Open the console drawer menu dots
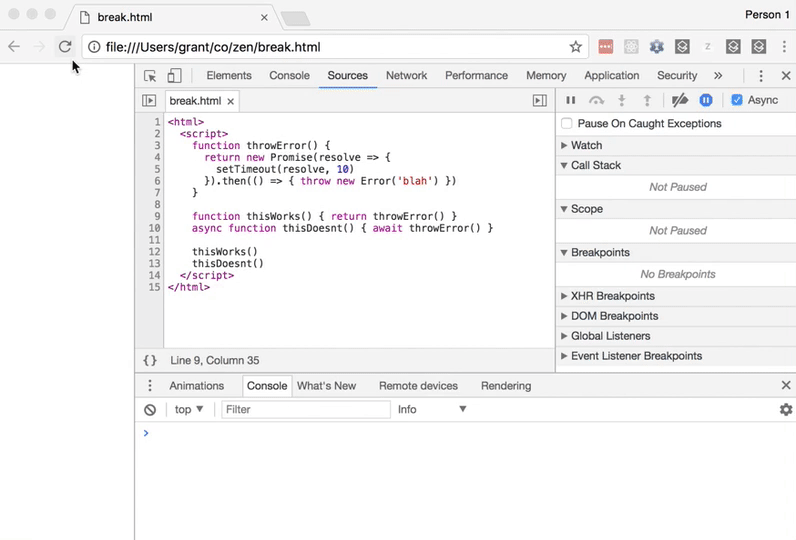 coord(150,386)
